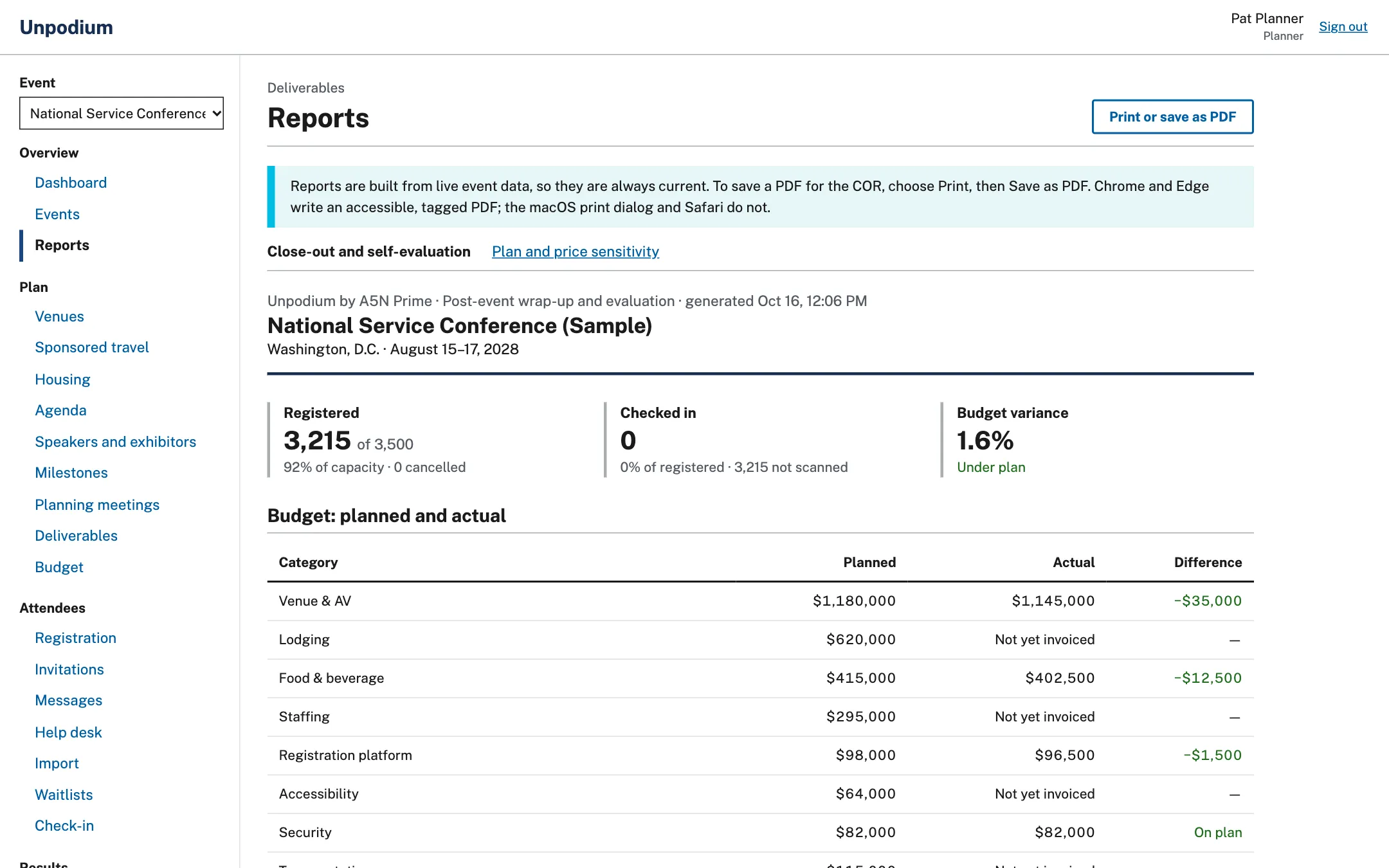The image size is (1389, 868).
Task: Switch to Plan and price sensitivity tab
Action: tap(576, 251)
